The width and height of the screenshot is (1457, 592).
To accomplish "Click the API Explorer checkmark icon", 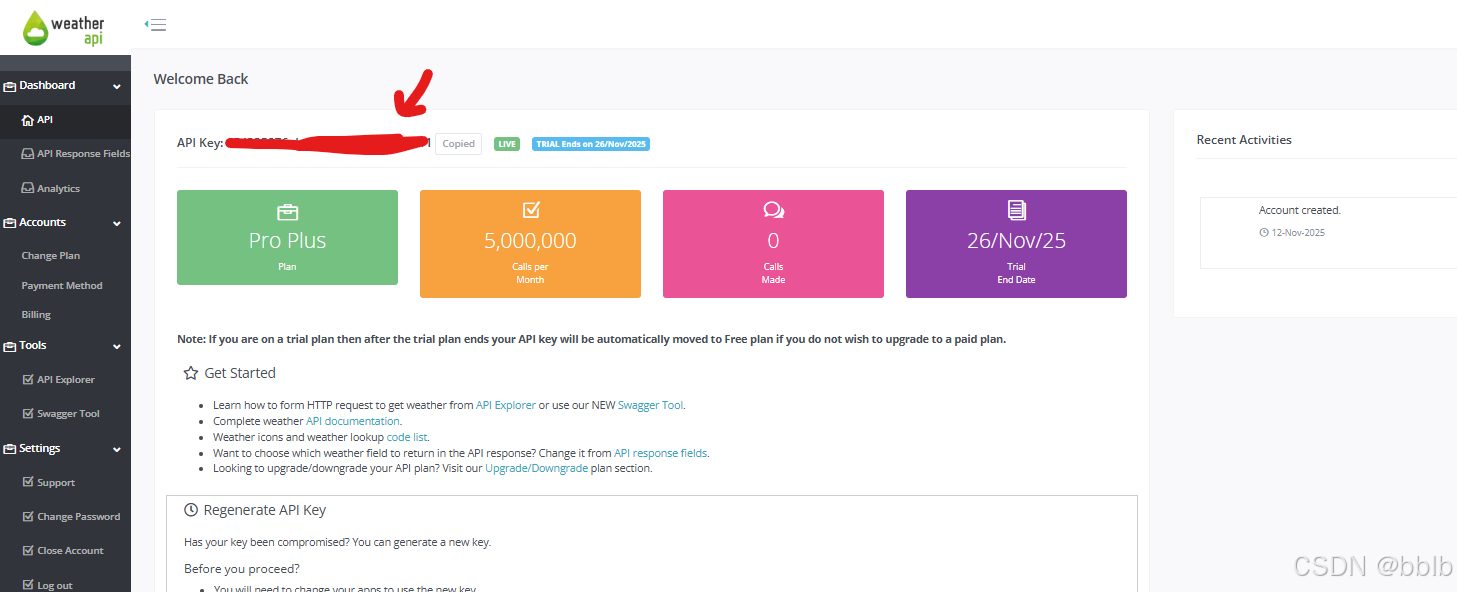I will coord(28,380).
